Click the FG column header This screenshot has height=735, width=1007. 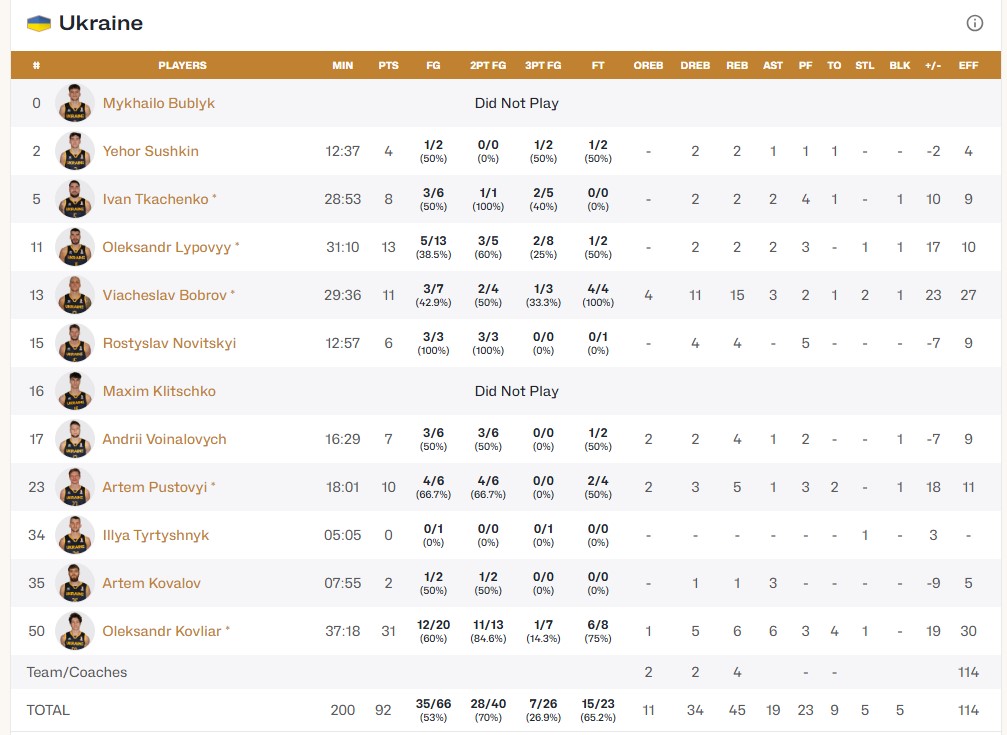click(x=433, y=66)
